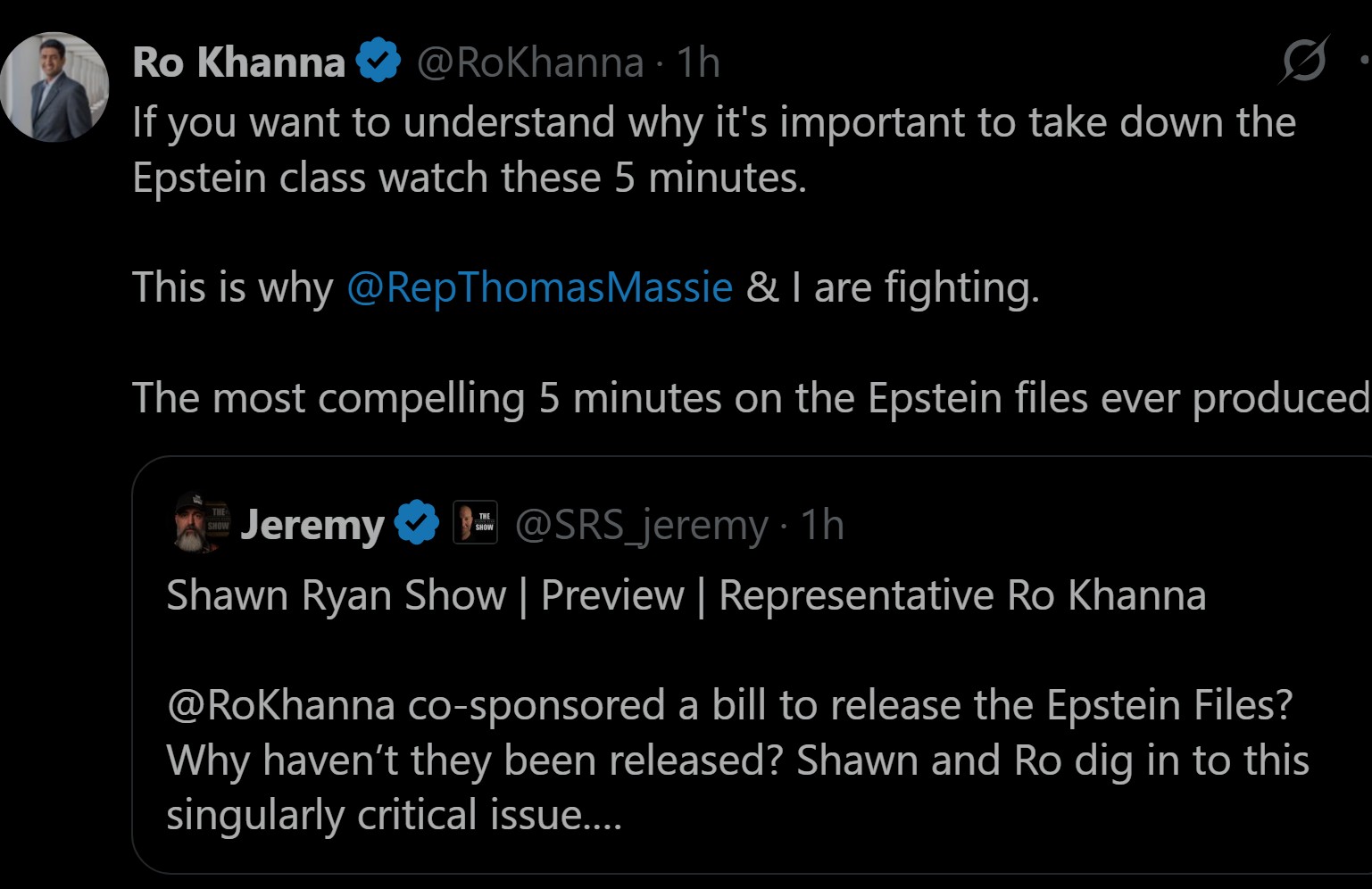The height and width of the screenshot is (889, 1372).
Task: Open Ro Khanna's profile picture
Action: 54,87
